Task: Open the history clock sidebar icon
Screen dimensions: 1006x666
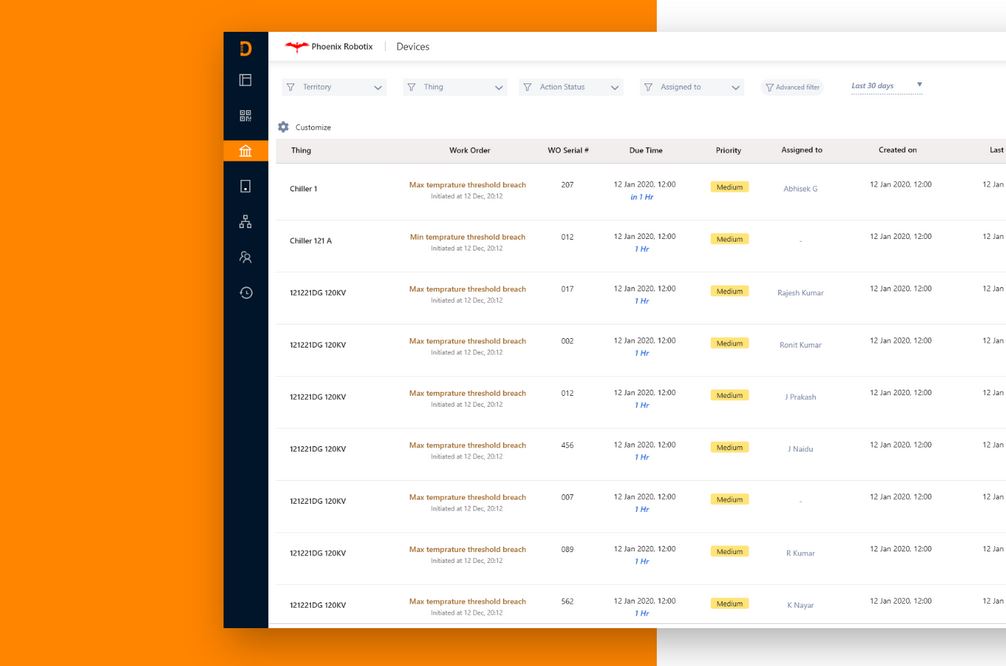Action: click(246, 293)
